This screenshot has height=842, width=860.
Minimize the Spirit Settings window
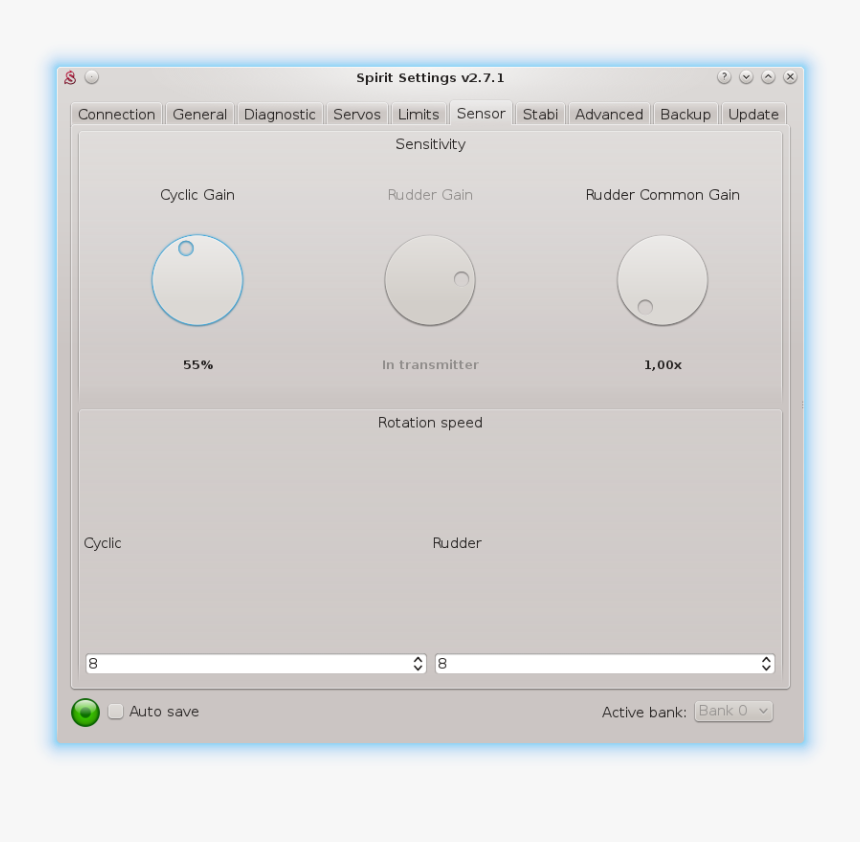(x=746, y=77)
